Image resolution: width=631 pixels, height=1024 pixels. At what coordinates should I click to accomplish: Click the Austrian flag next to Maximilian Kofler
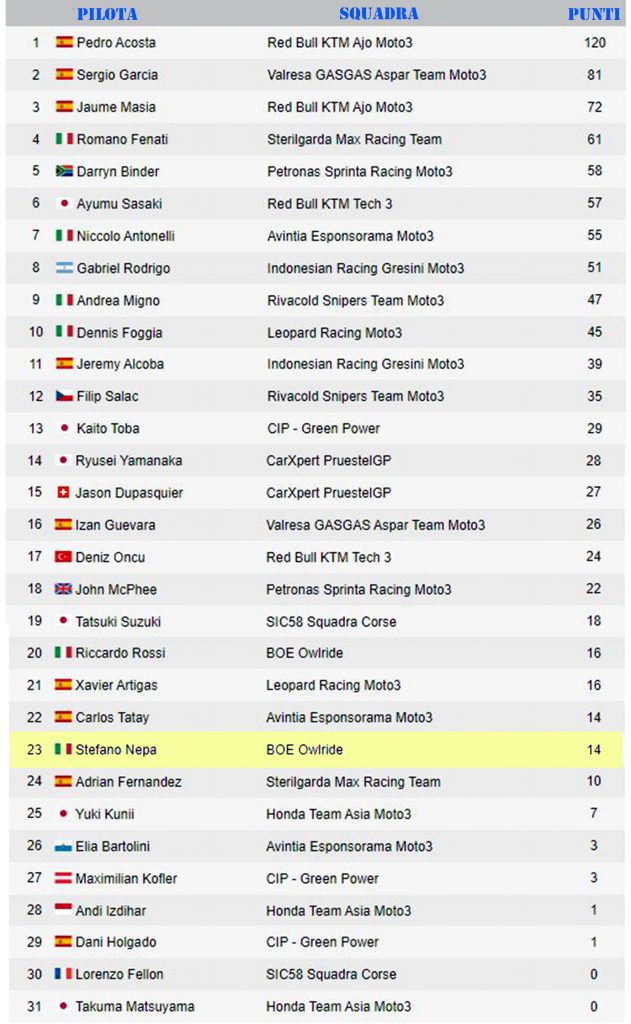click(x=63, y=878)
